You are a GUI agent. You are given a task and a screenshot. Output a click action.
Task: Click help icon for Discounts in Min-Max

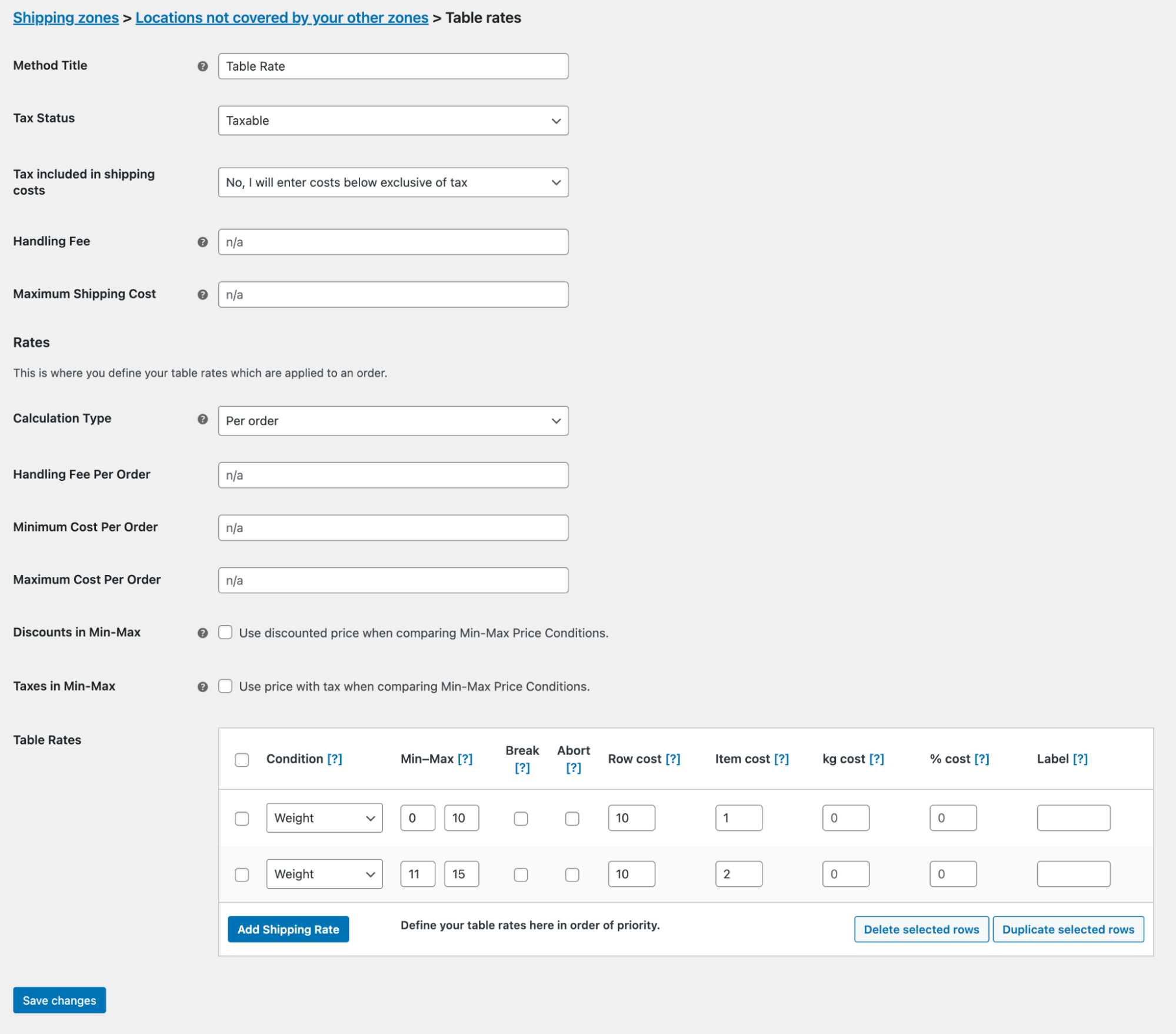(x=202, y=633)
